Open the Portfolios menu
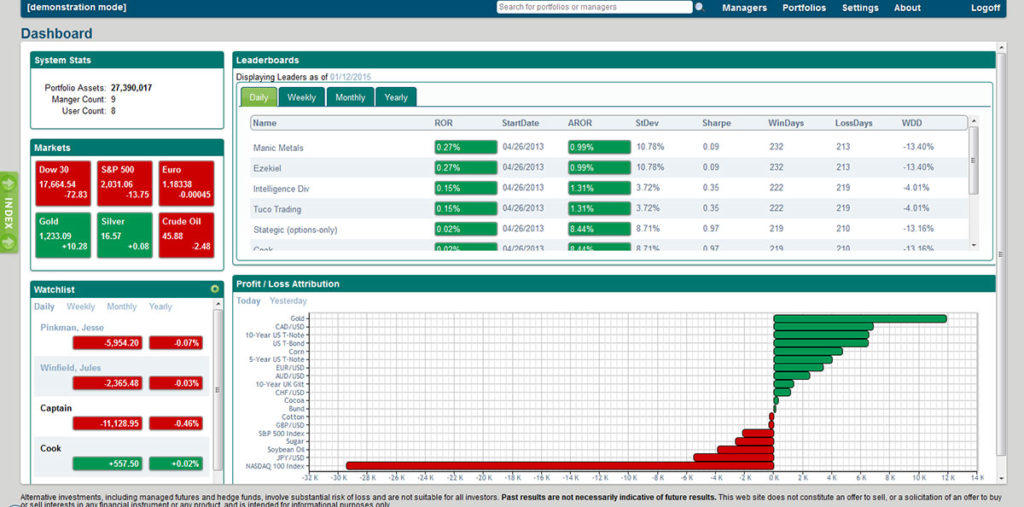The image size is (1024, 507). [804, 8]
